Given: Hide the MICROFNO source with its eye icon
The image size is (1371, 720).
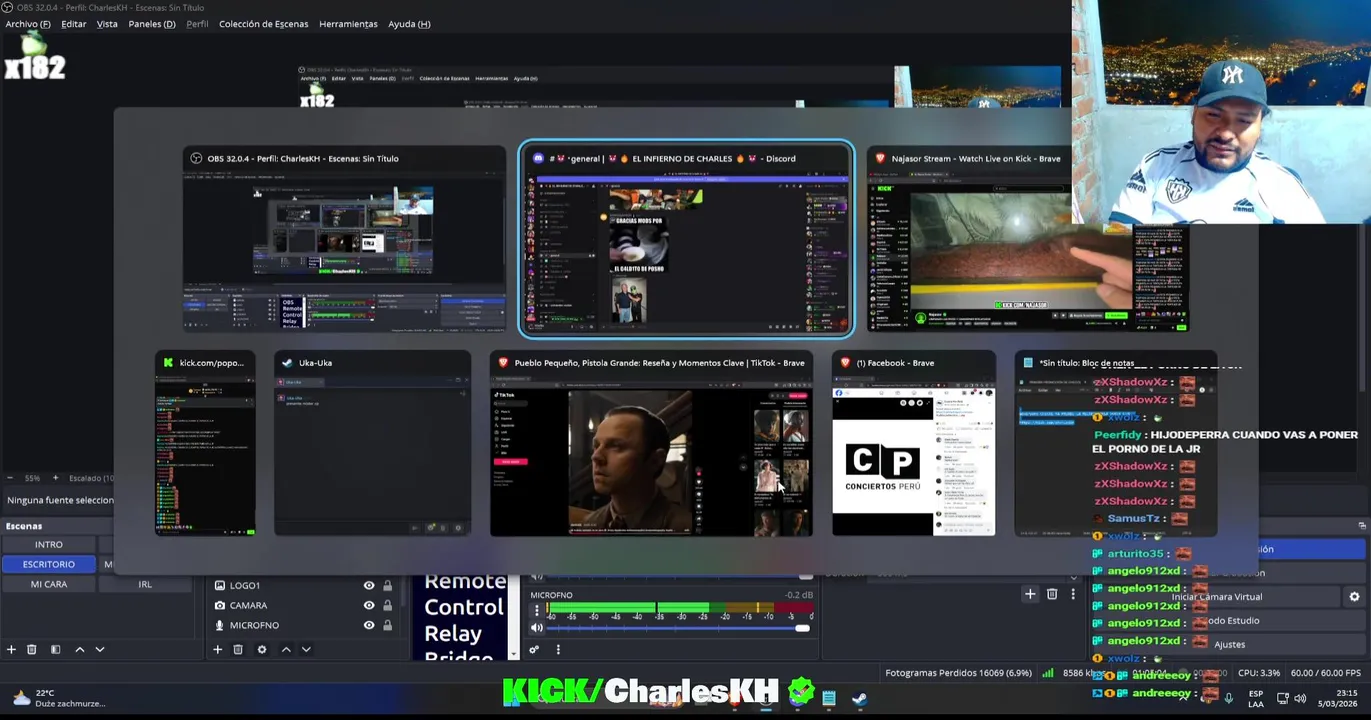Looking at the screenshot, I should [369, 625].
